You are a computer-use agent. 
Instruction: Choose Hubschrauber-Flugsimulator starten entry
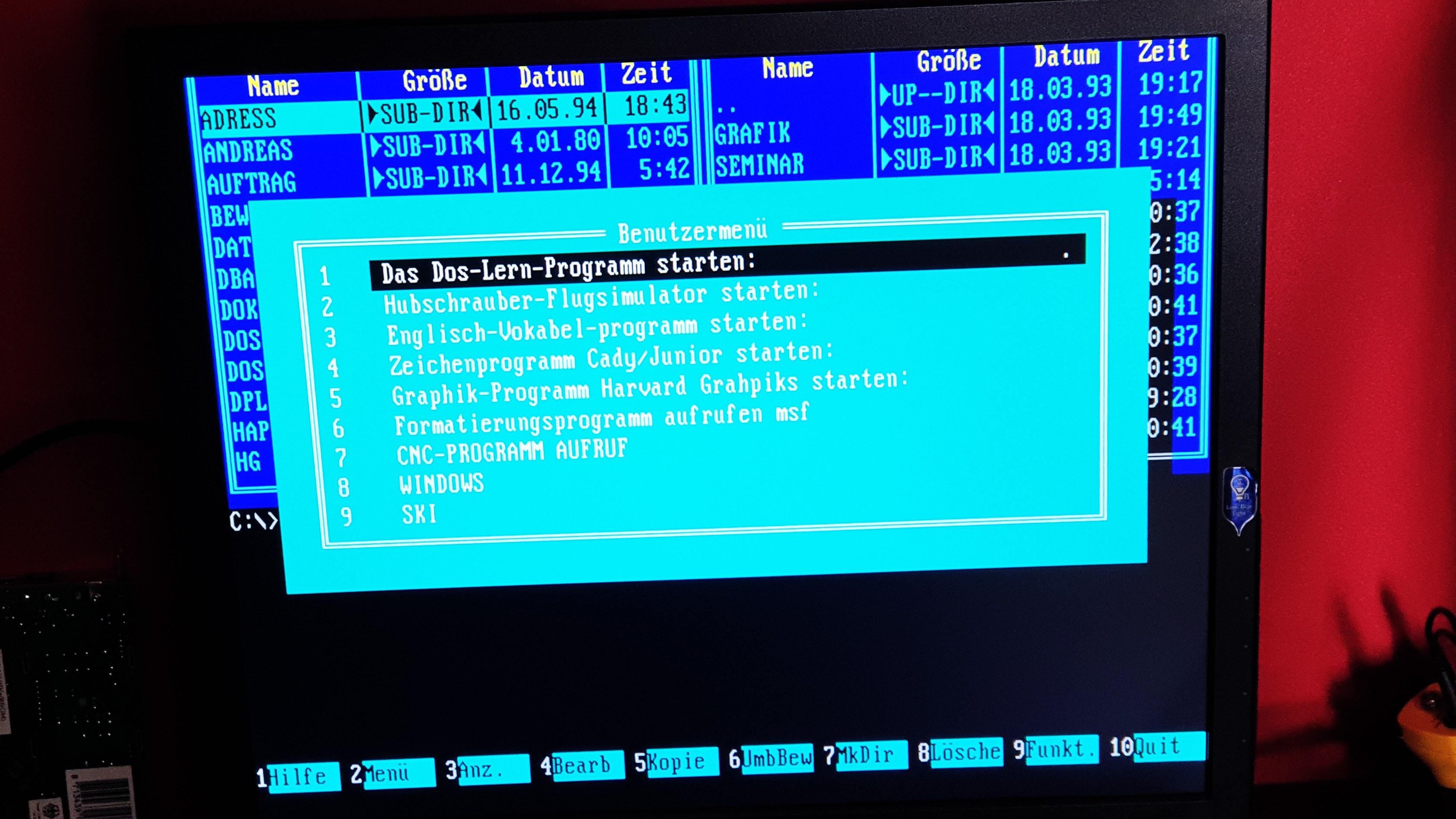pos(601,297)
